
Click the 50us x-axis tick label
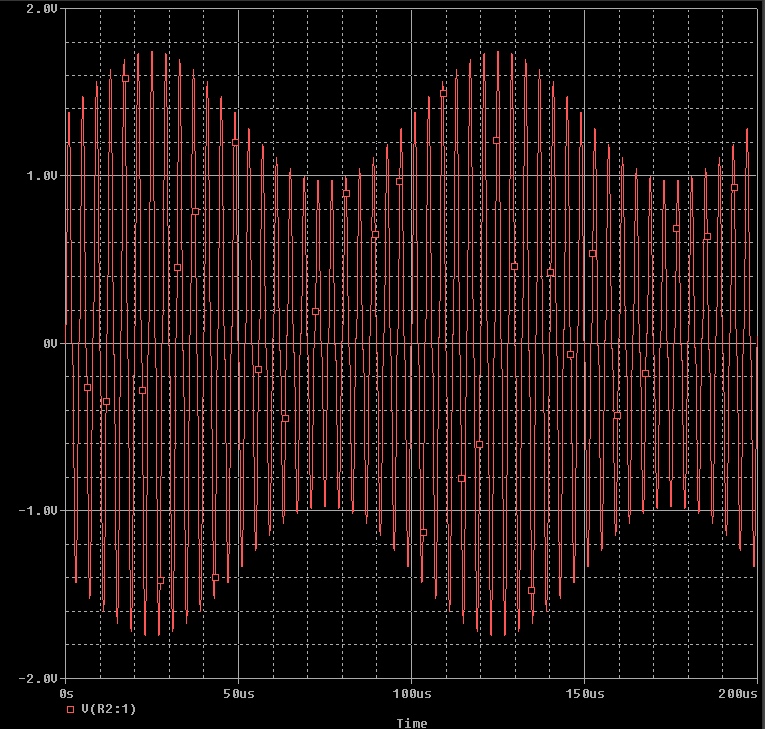point(238,693)
